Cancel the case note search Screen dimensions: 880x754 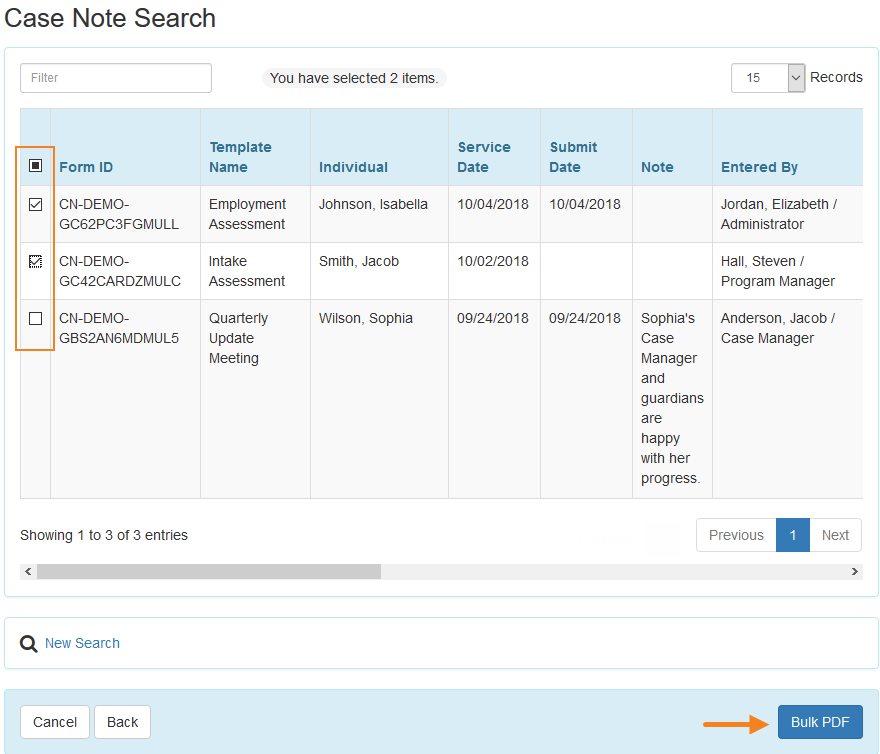[x=54, y=721]
